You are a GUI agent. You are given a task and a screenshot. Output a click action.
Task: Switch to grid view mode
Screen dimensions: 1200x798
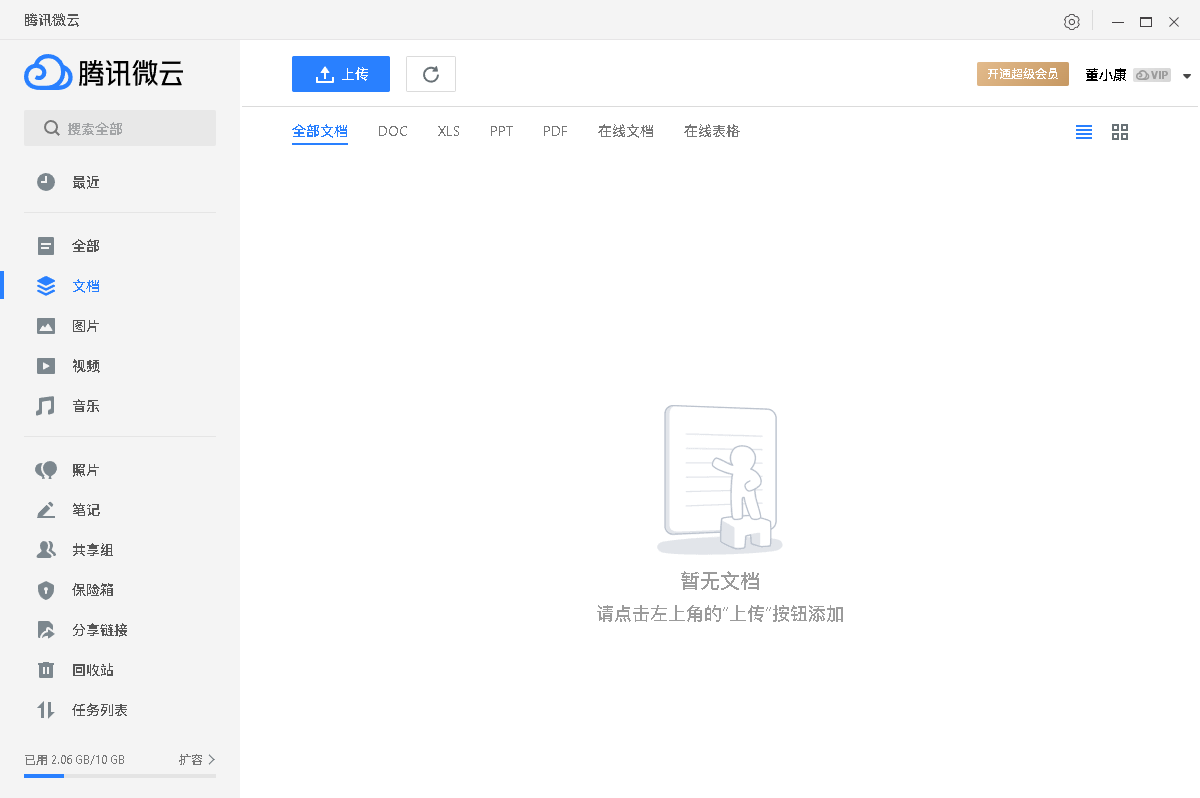pyautogui.click(x=1119, y=131)
